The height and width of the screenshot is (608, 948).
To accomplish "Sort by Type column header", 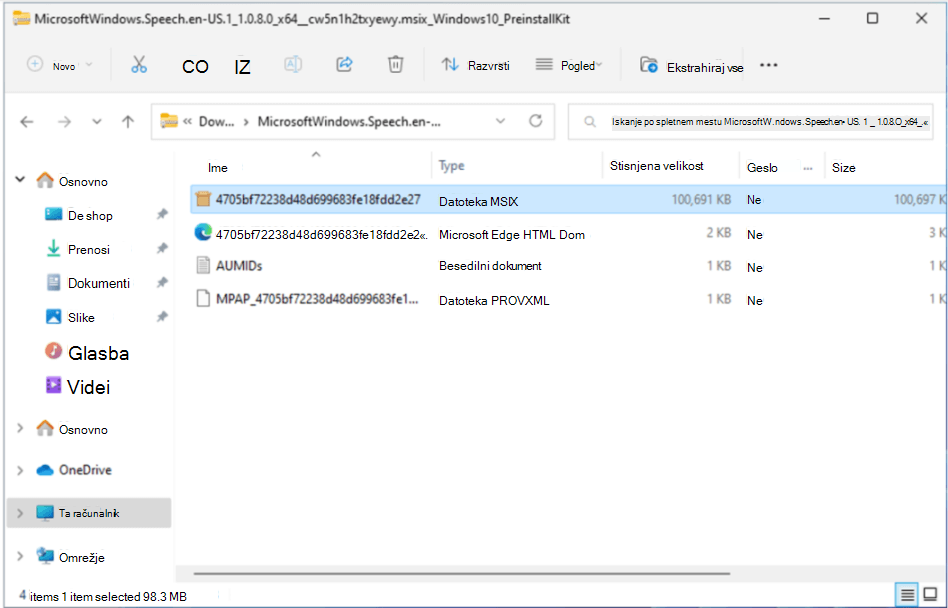I will pos(452,166).
